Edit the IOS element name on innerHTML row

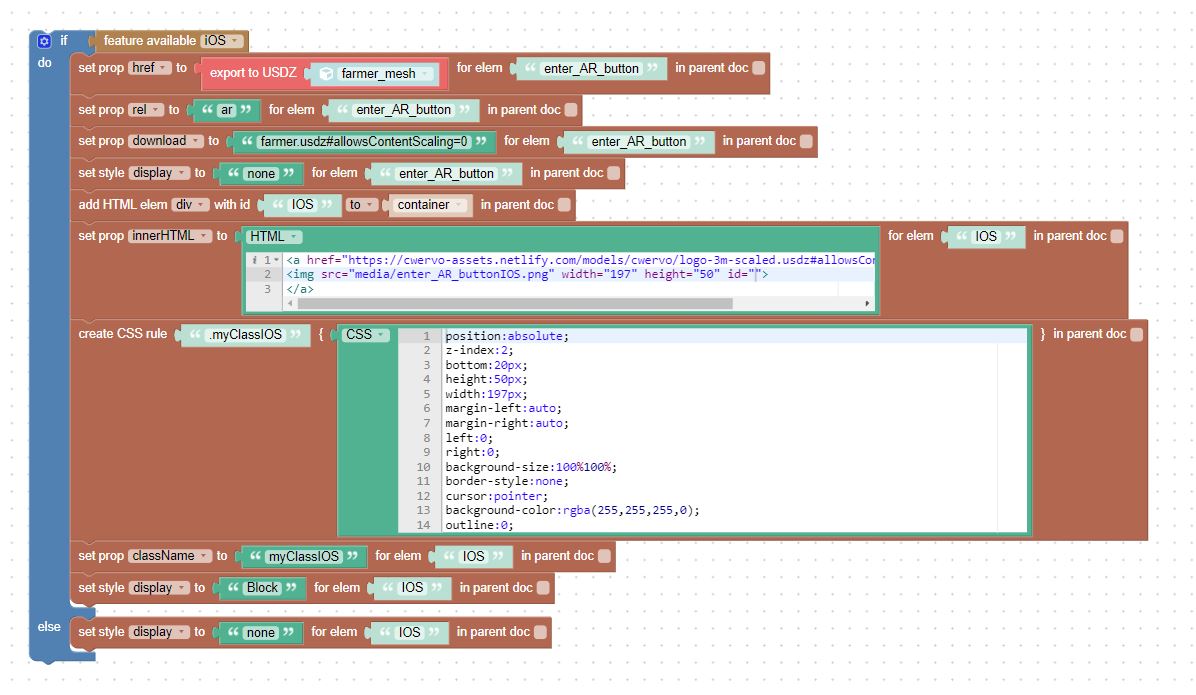(x=985, y=236)
